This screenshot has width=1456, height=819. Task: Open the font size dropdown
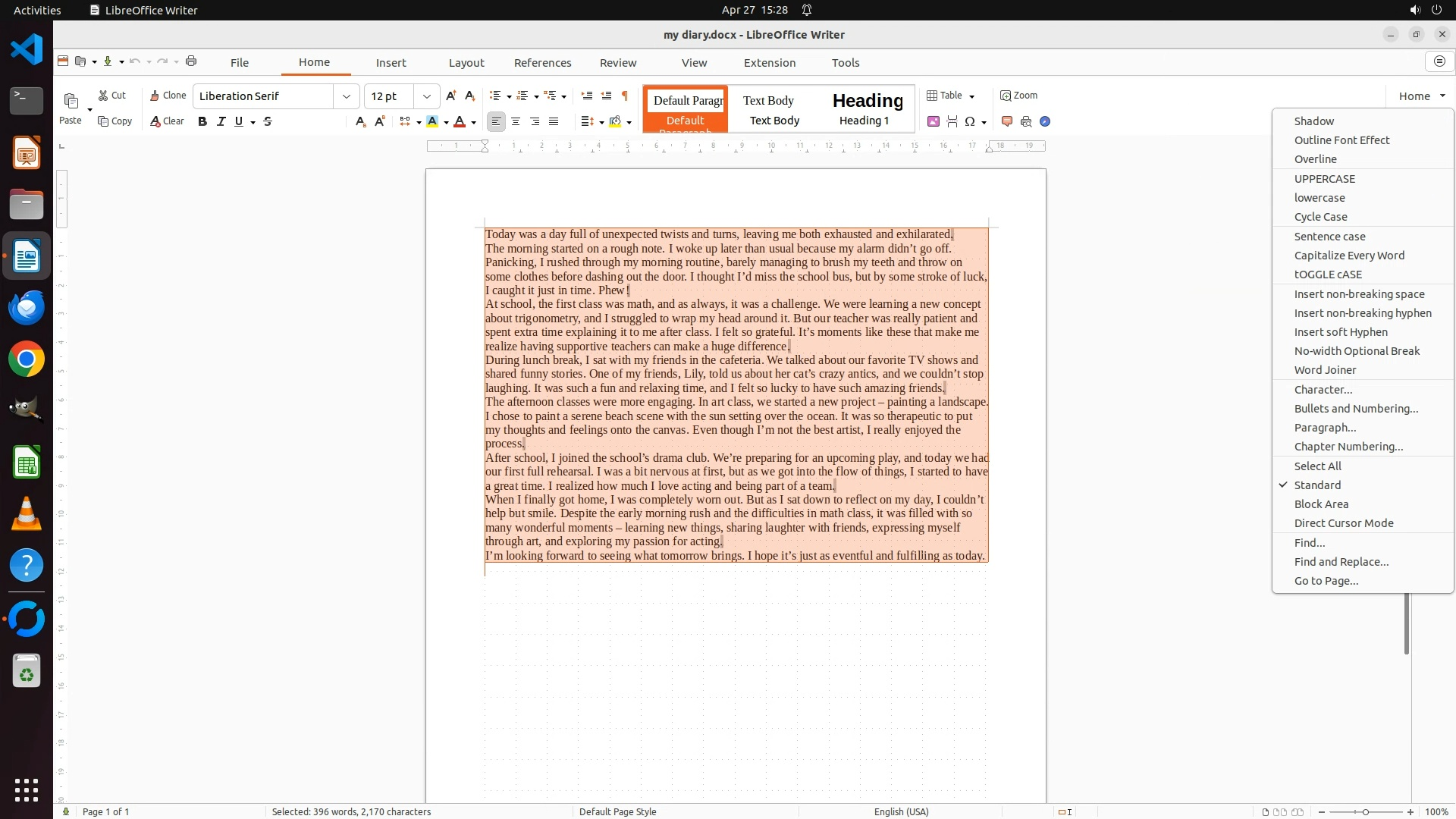pyautogui.click(x=427, y=96)
